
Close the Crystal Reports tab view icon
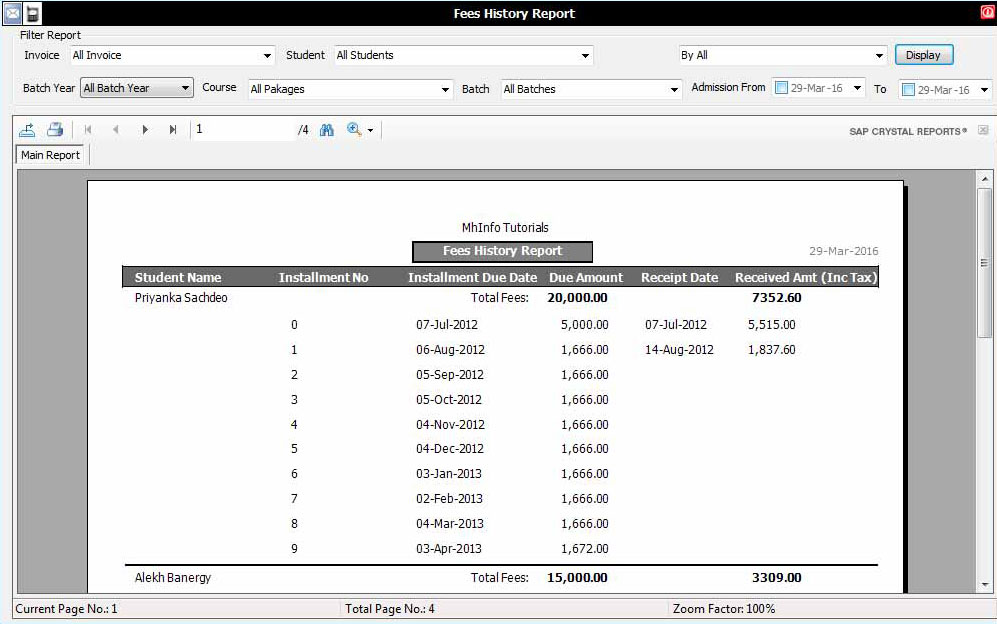[x=983, y=130]
